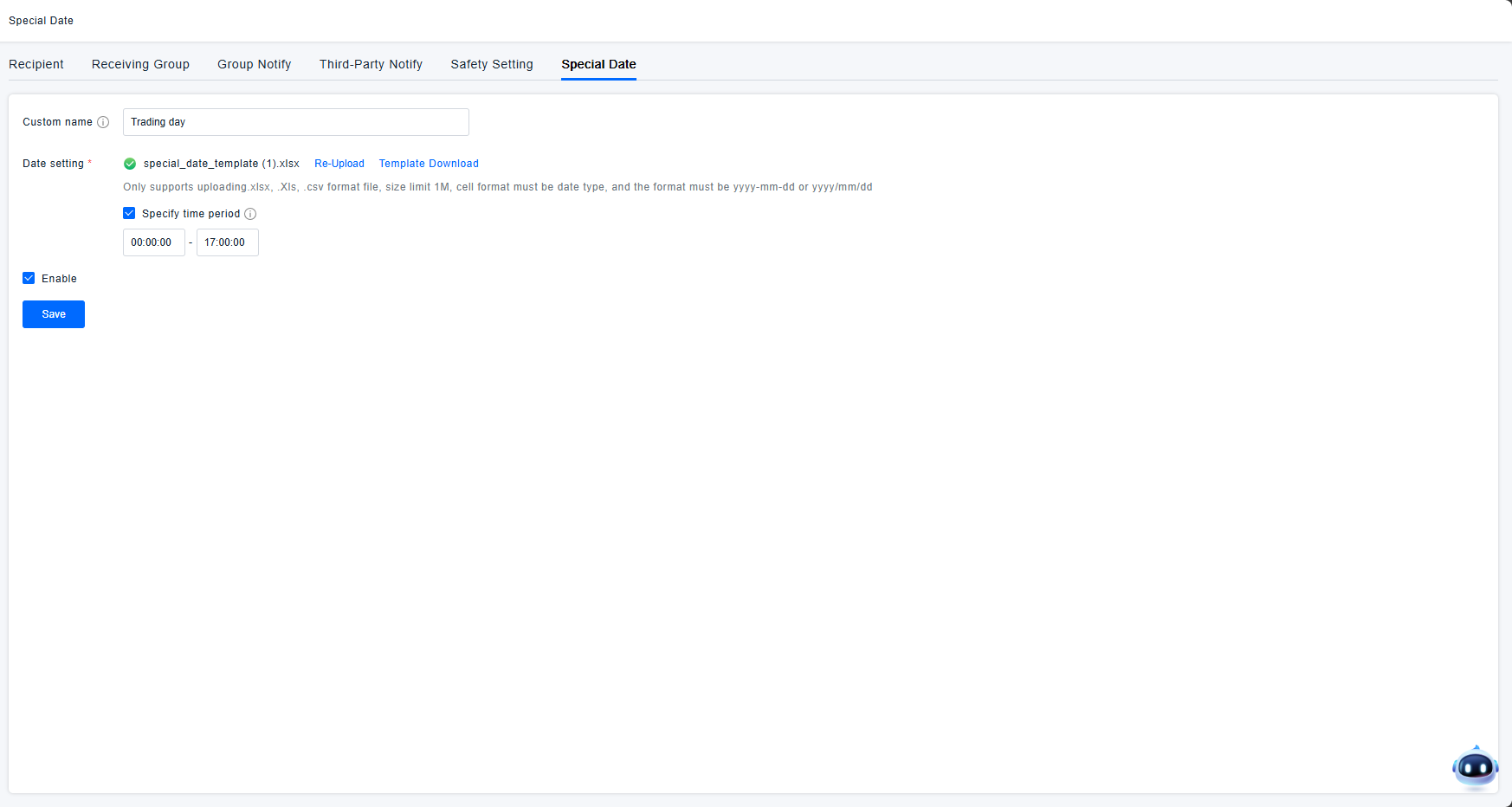Viewport: 1512px width, 807px height.
Task: Click the green upload success checkmark icon
Action: point(130,164)
